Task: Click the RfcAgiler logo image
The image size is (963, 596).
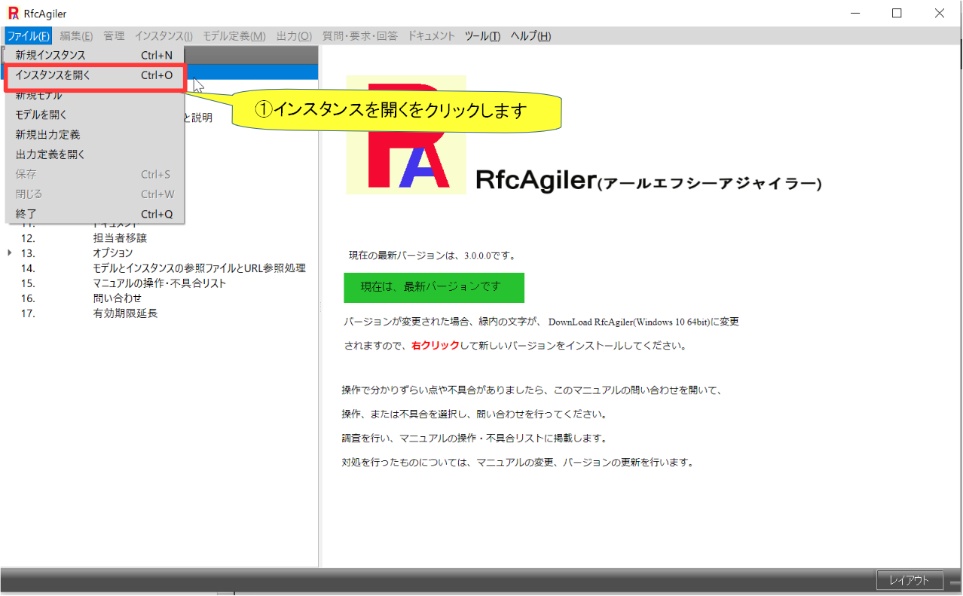Action: tap(406, 135)
